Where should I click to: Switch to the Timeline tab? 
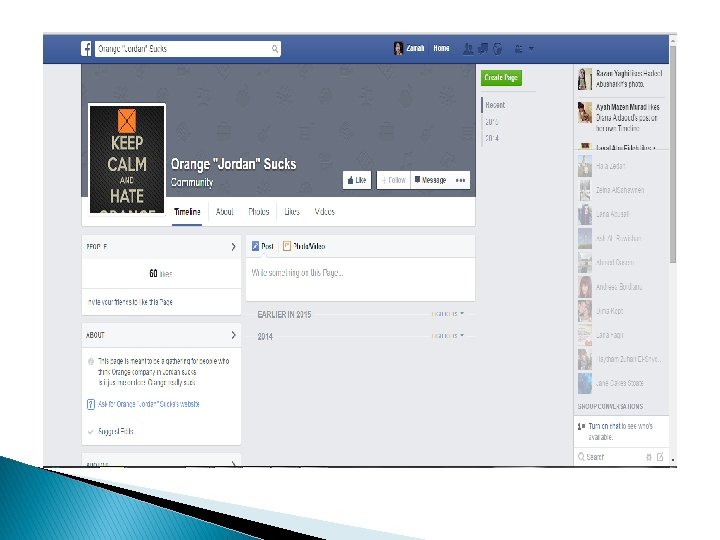coord(187,212)
